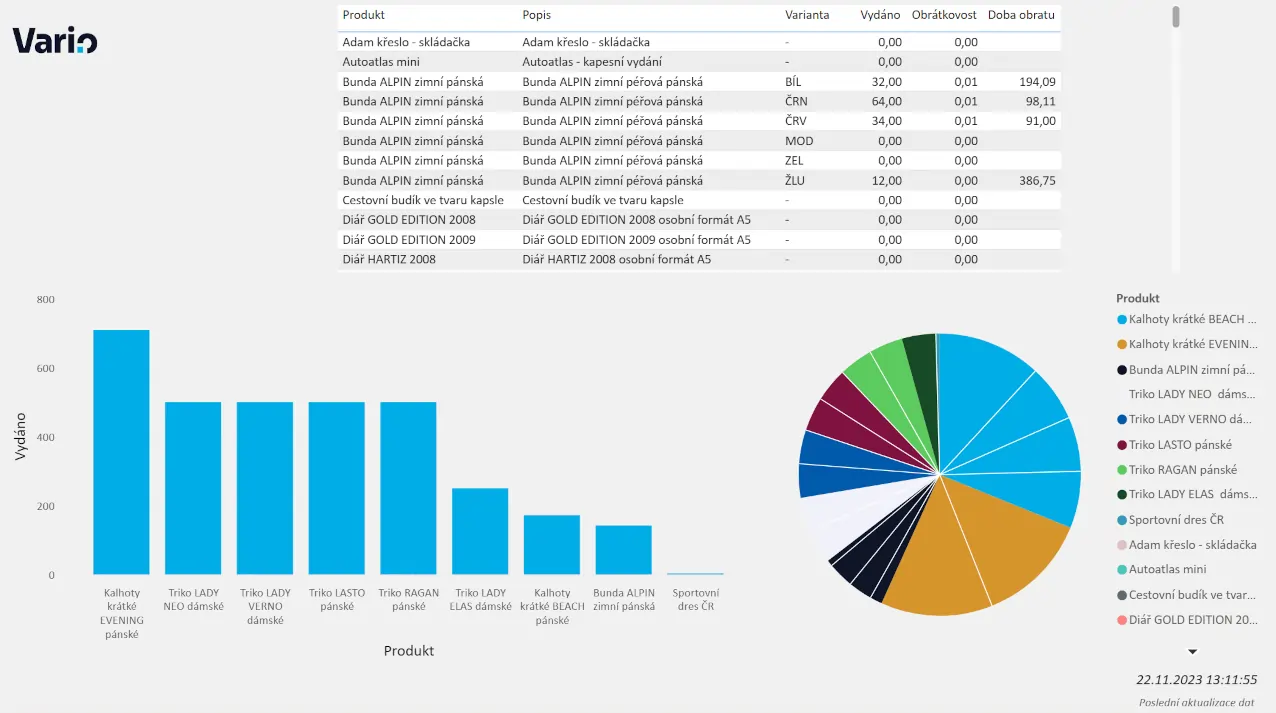Click the Triko RAGAN pánské legend marker

pos(1122,470)
